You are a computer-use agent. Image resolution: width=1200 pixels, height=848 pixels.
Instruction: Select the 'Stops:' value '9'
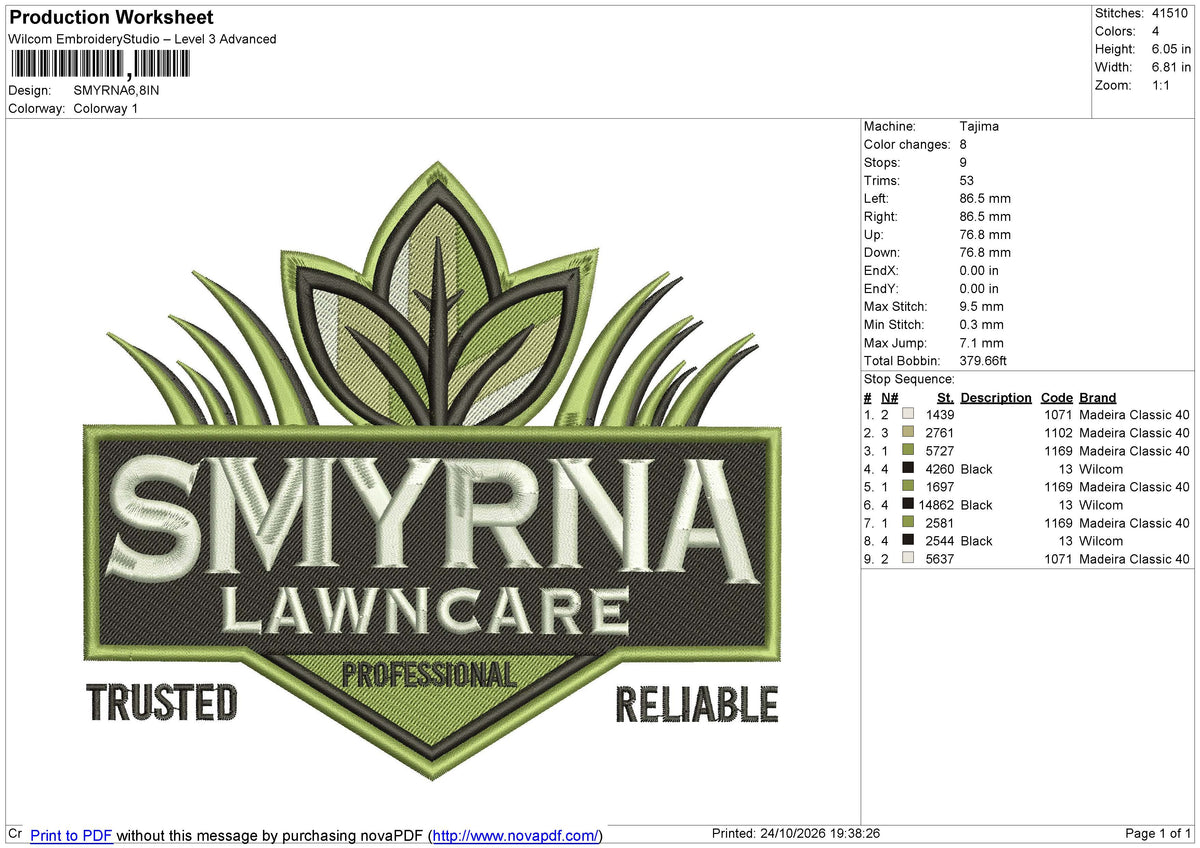[x=963, y=162]
